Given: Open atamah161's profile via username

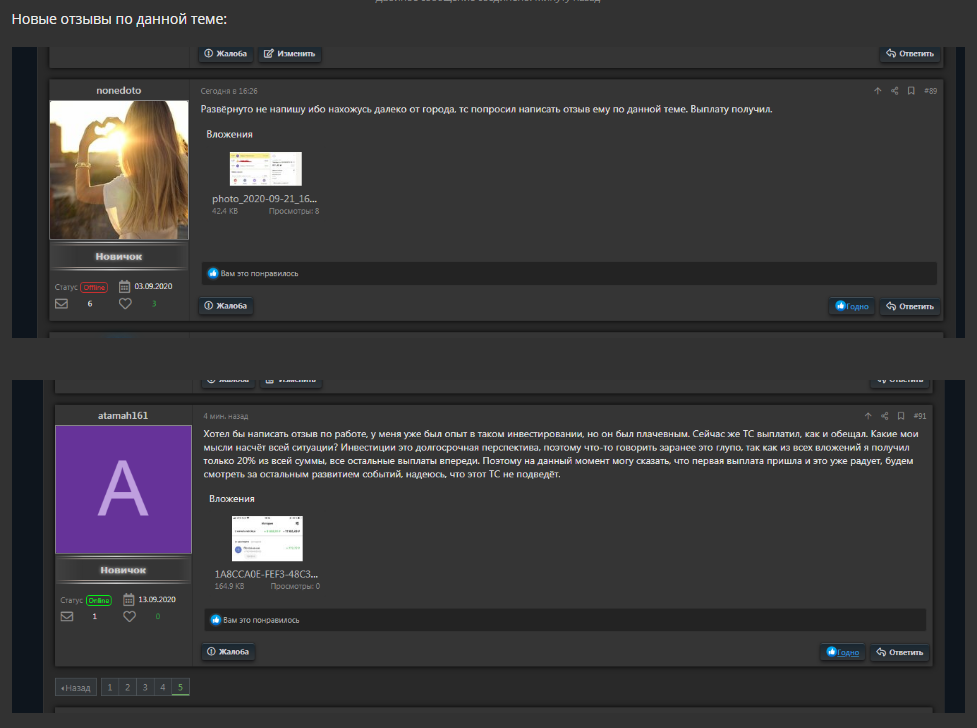Looking at the screenshot, I should tap(123, 416).
